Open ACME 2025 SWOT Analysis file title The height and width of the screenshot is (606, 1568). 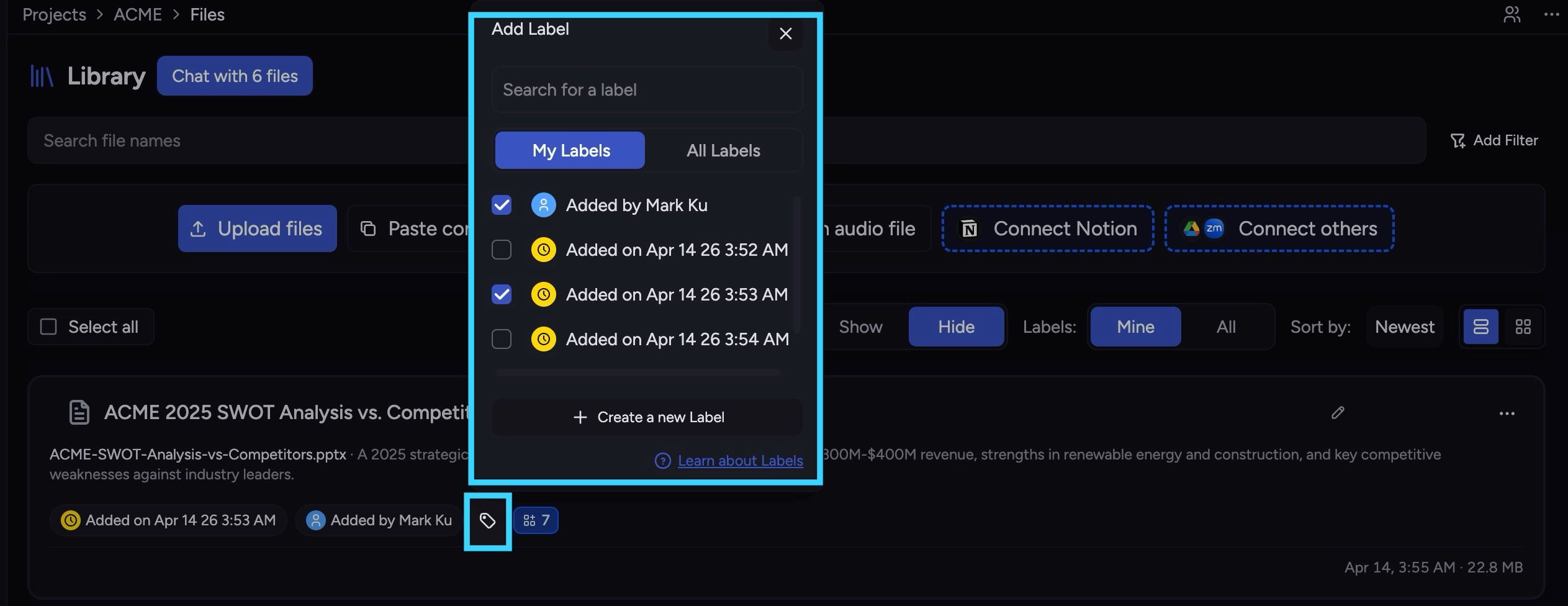click(x=287, y=412)
